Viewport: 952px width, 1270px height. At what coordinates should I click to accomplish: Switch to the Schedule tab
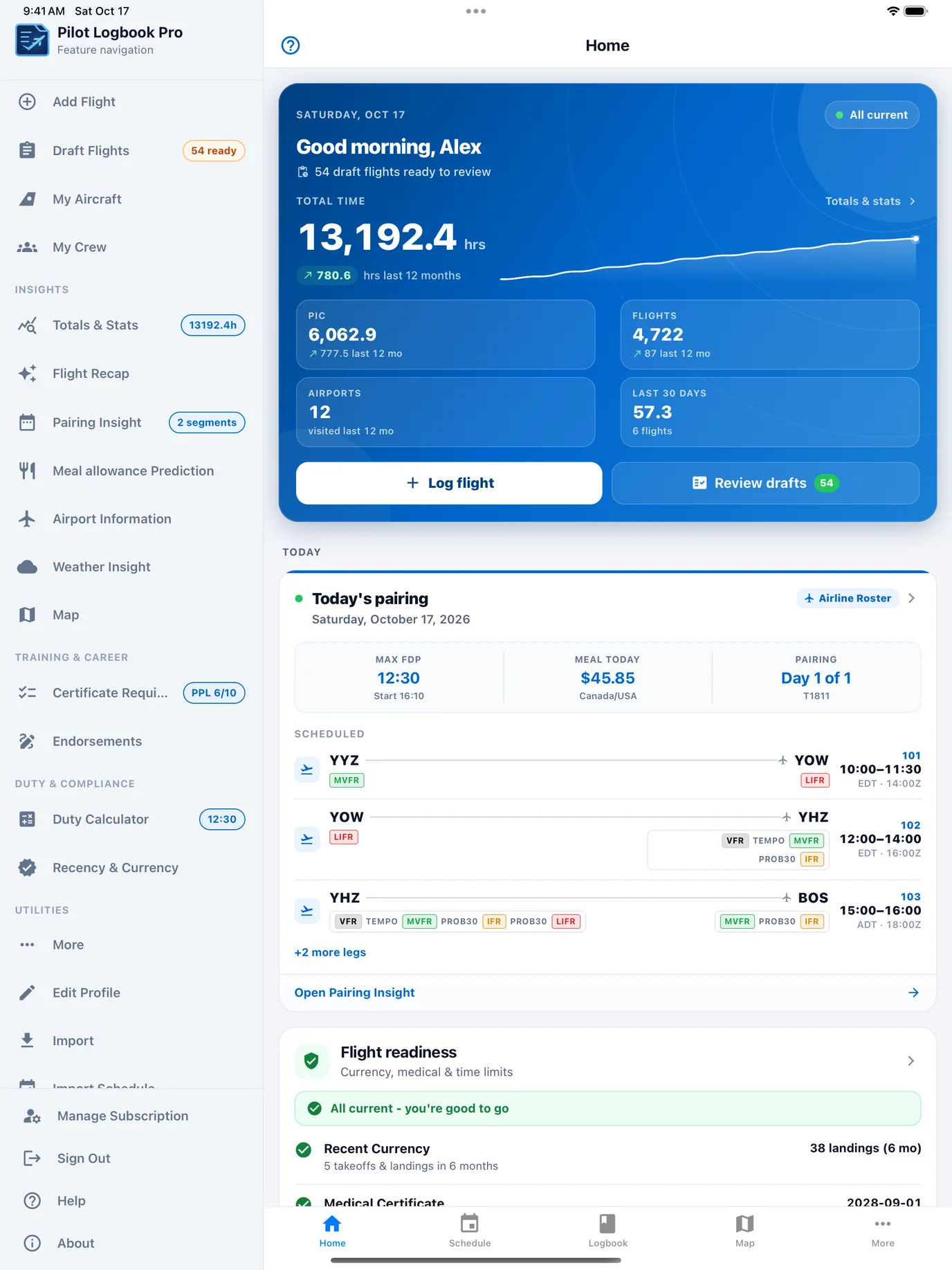470,1231
